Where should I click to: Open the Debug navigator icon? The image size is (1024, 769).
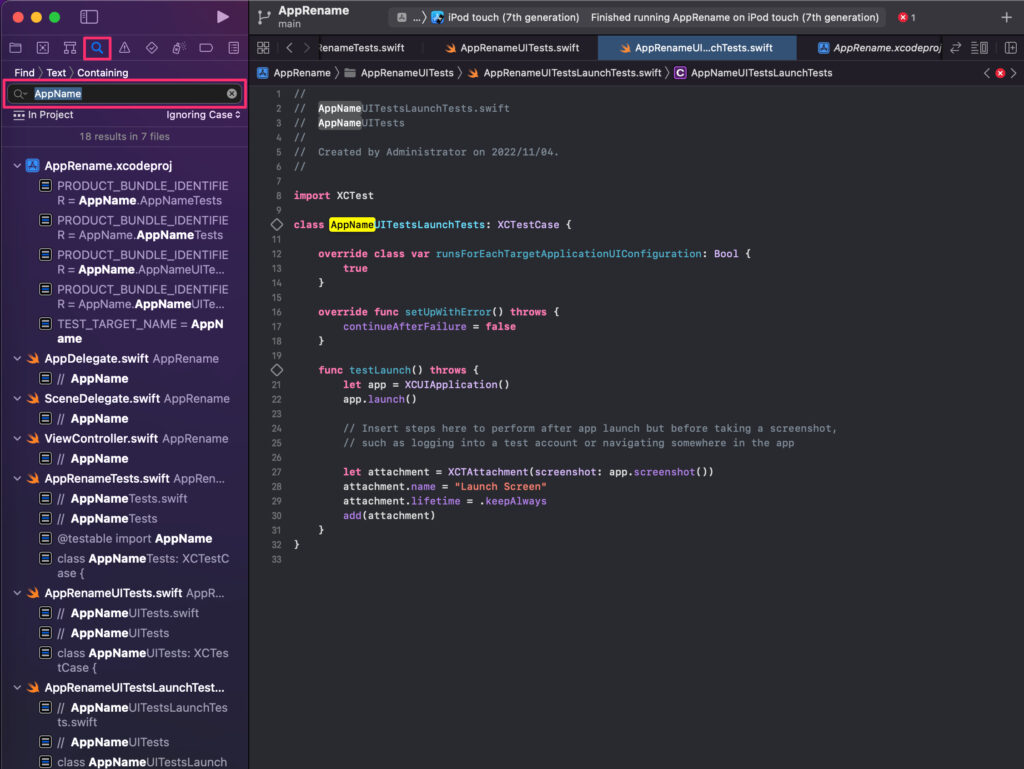coord(178,48)
